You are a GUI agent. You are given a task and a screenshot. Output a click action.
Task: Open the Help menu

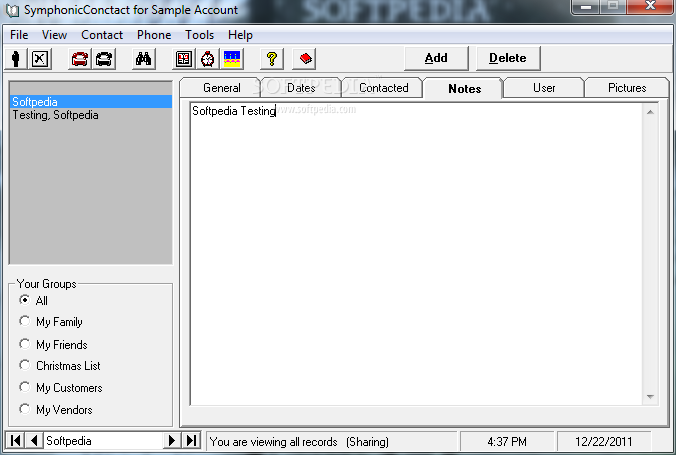[x=240, y=35]
